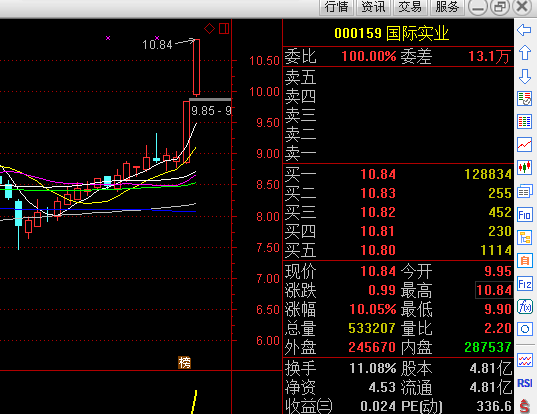The image size is (537, 414).
Task: Toggle the red diamond marker above chart
Action: coord(209,28)
